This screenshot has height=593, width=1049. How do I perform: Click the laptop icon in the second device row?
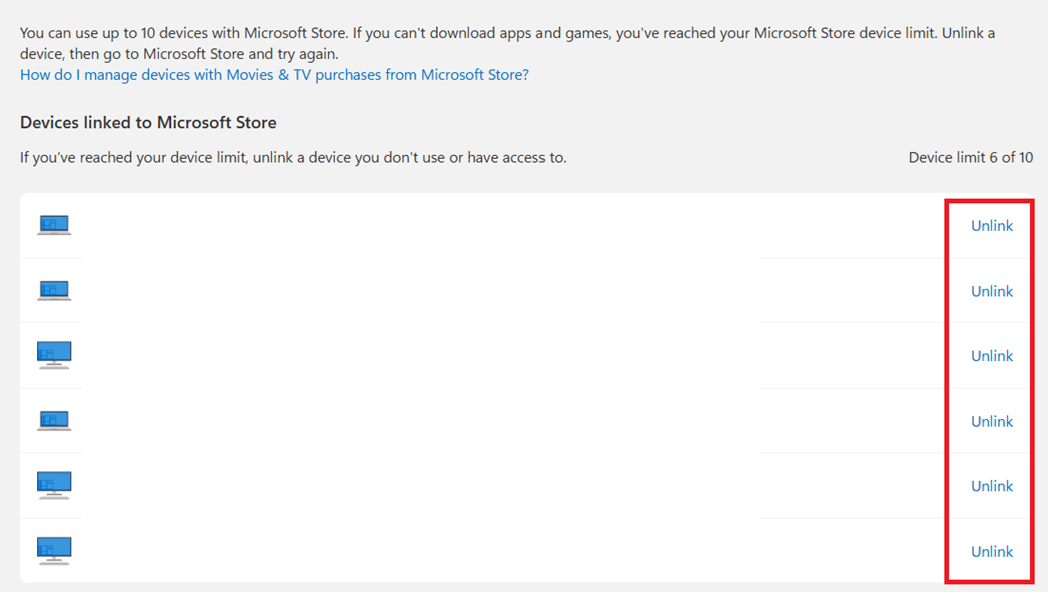(54, 290)
